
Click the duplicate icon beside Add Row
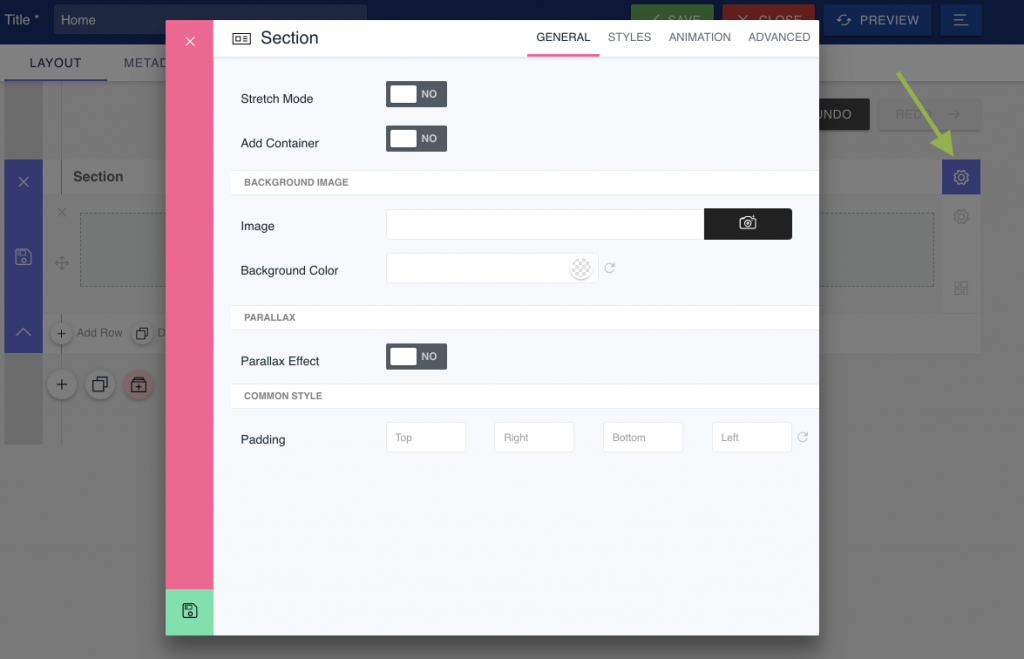[x=141, y=332]
